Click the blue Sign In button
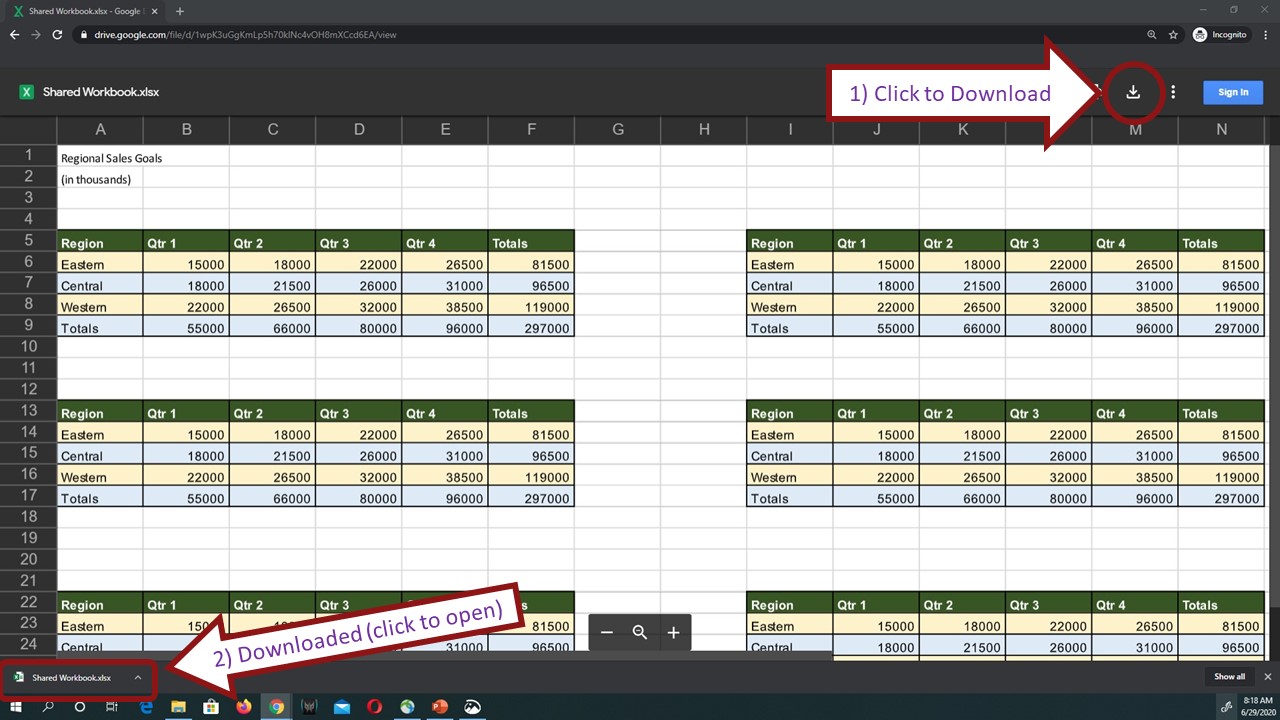1280x720 pixels. pos(1233,92)
